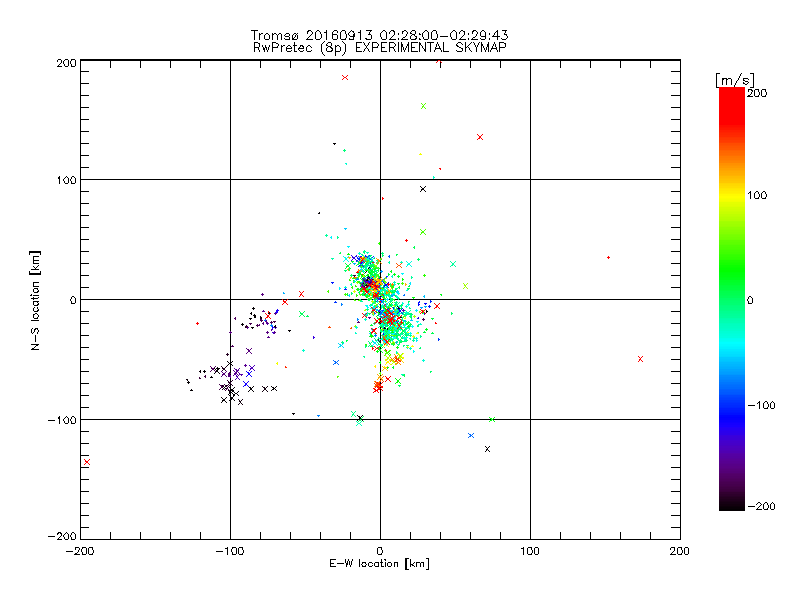This screenshot has width=800, height=600.
Task: Click the '100' tick label on the colorbar
Action: tap(757, 195)
